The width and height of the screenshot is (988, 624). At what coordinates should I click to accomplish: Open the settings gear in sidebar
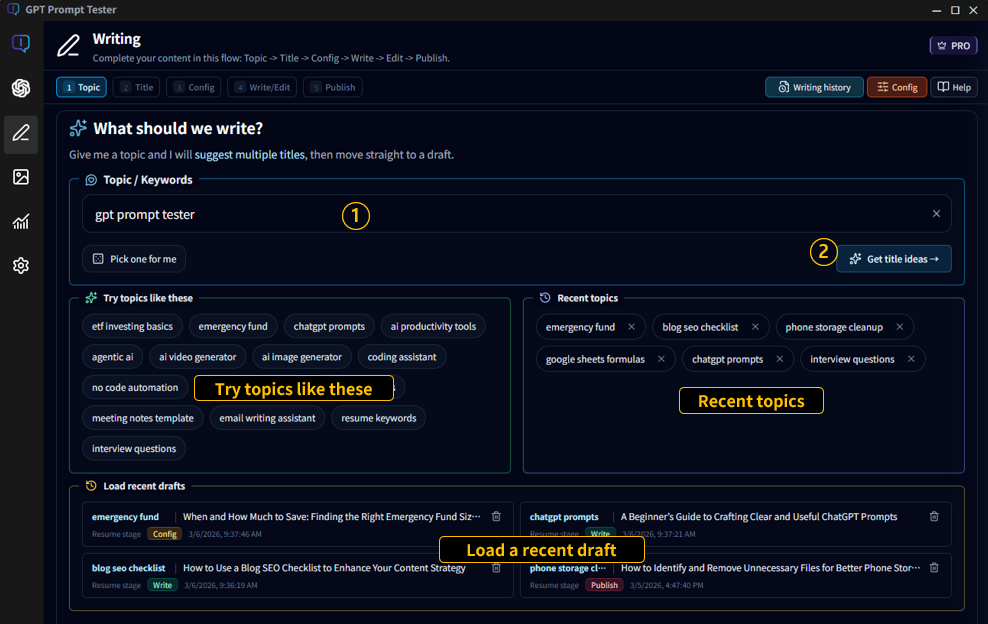21,266
